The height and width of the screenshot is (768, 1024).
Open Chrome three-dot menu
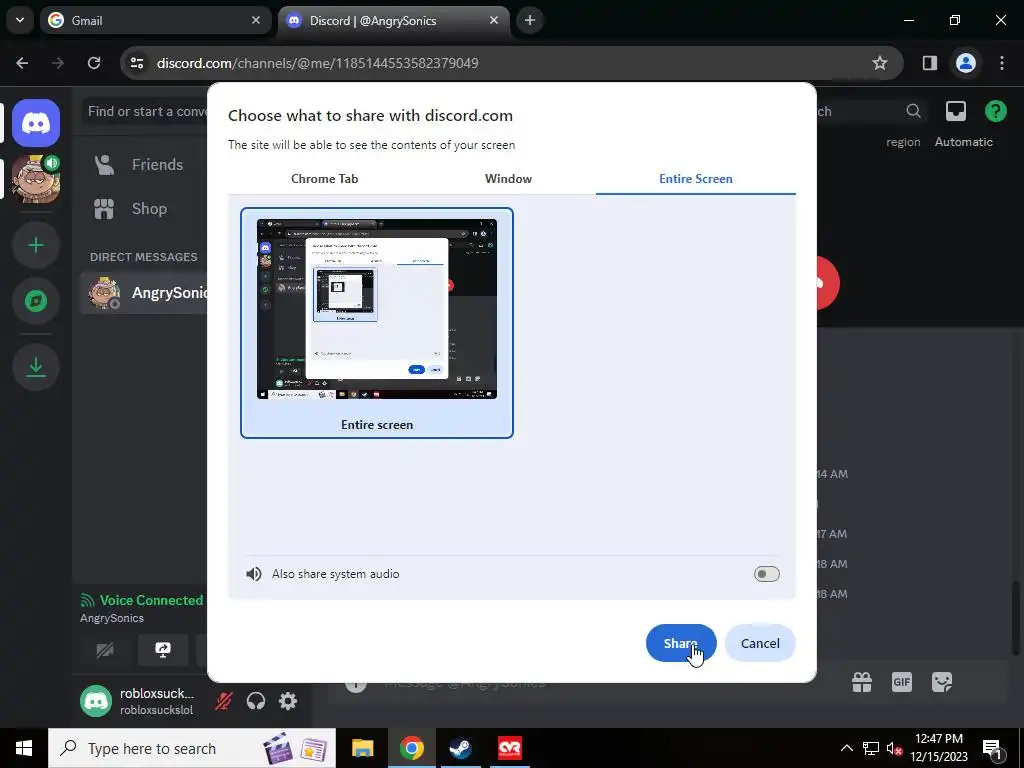pos(1002,63)
